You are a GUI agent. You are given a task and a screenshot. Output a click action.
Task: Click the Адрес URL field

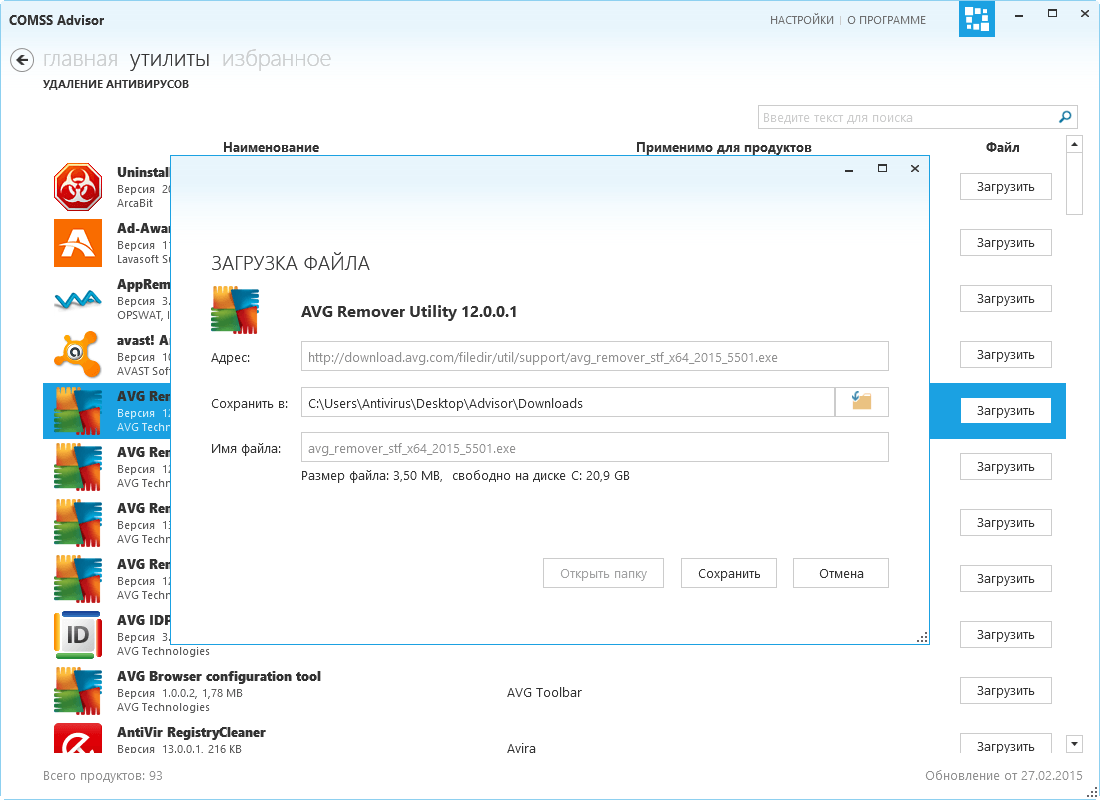click(x=595, y=356)
